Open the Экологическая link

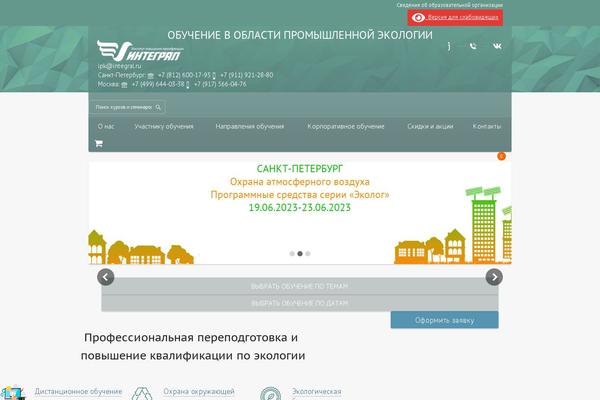[316, 392]
